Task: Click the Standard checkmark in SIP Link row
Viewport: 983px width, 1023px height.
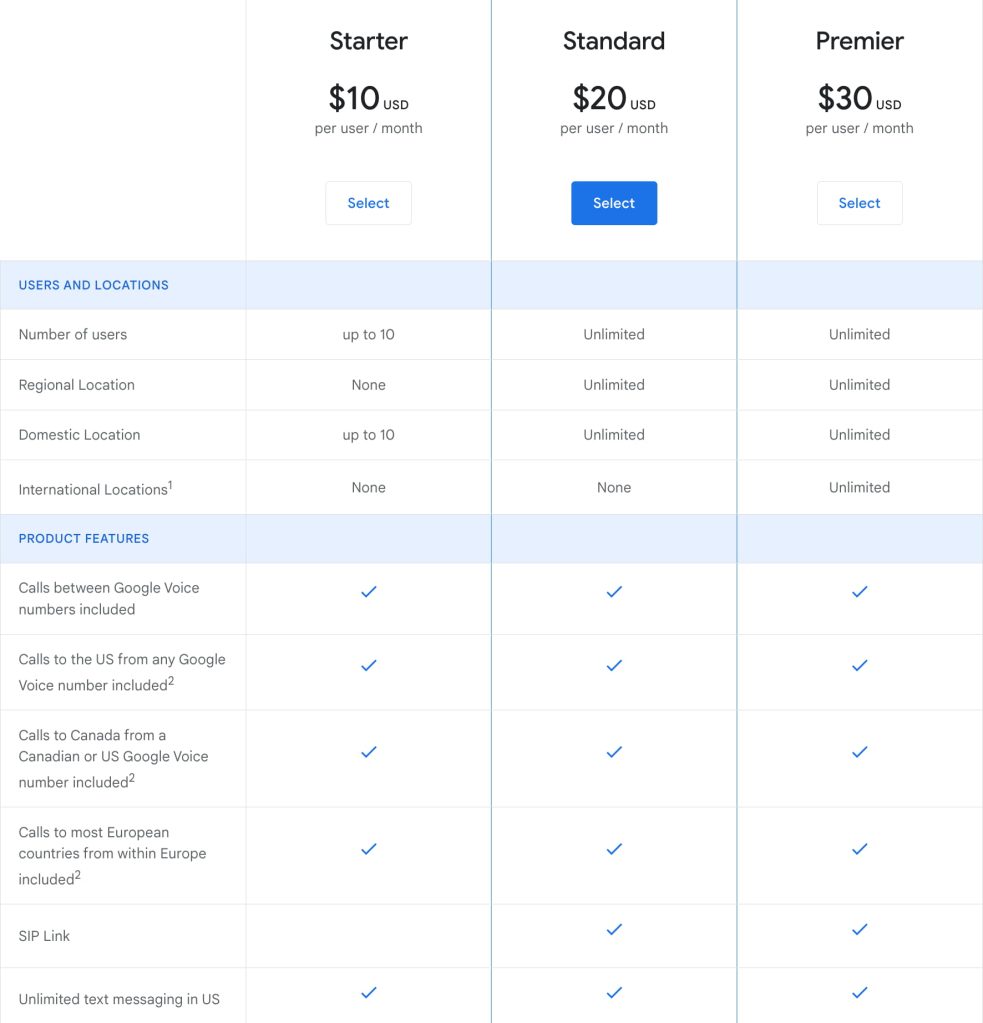Action: pos(614,930)
